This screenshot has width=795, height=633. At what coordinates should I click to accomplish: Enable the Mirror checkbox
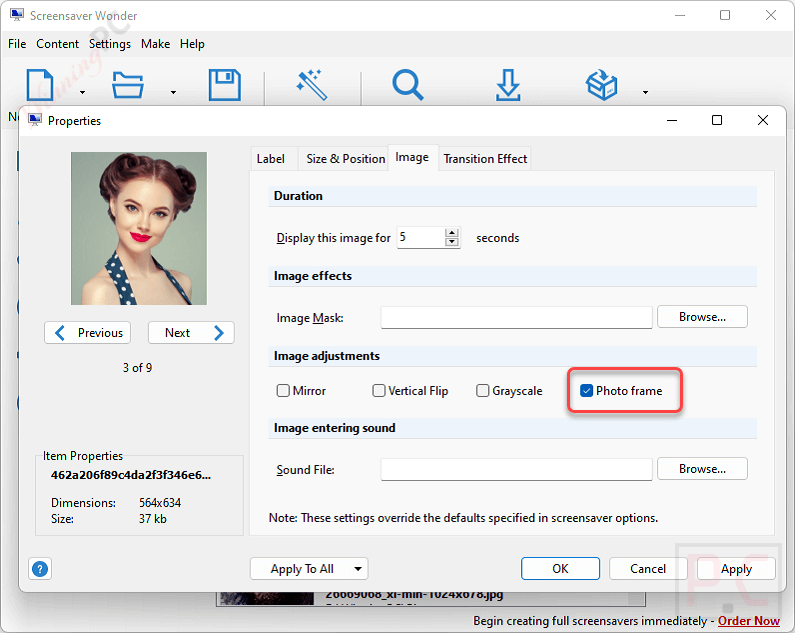point(283,391)
